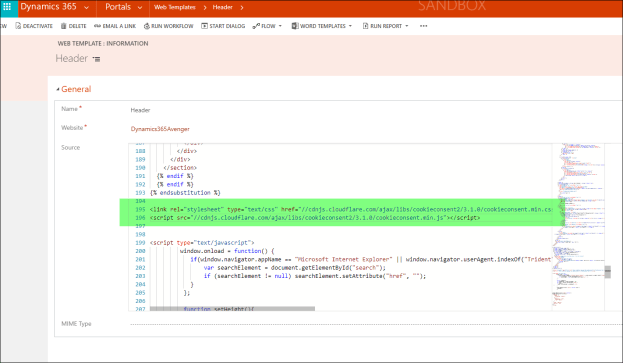Viewport: 623px width, 363px height.
Task: Open the Header record list menu icon
Action: point(96,59)
